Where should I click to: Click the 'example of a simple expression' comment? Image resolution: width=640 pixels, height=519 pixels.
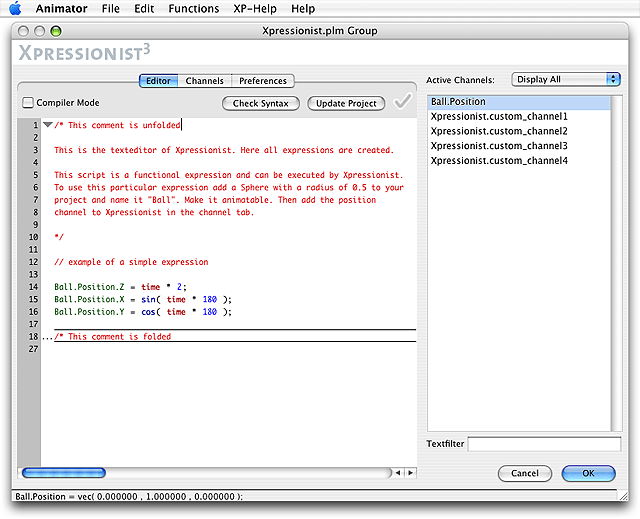[131, 262]
